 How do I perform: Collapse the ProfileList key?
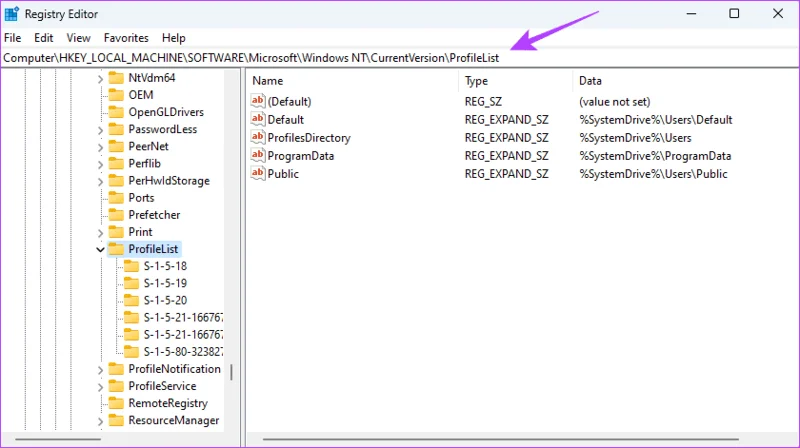[x=100, y=250]
